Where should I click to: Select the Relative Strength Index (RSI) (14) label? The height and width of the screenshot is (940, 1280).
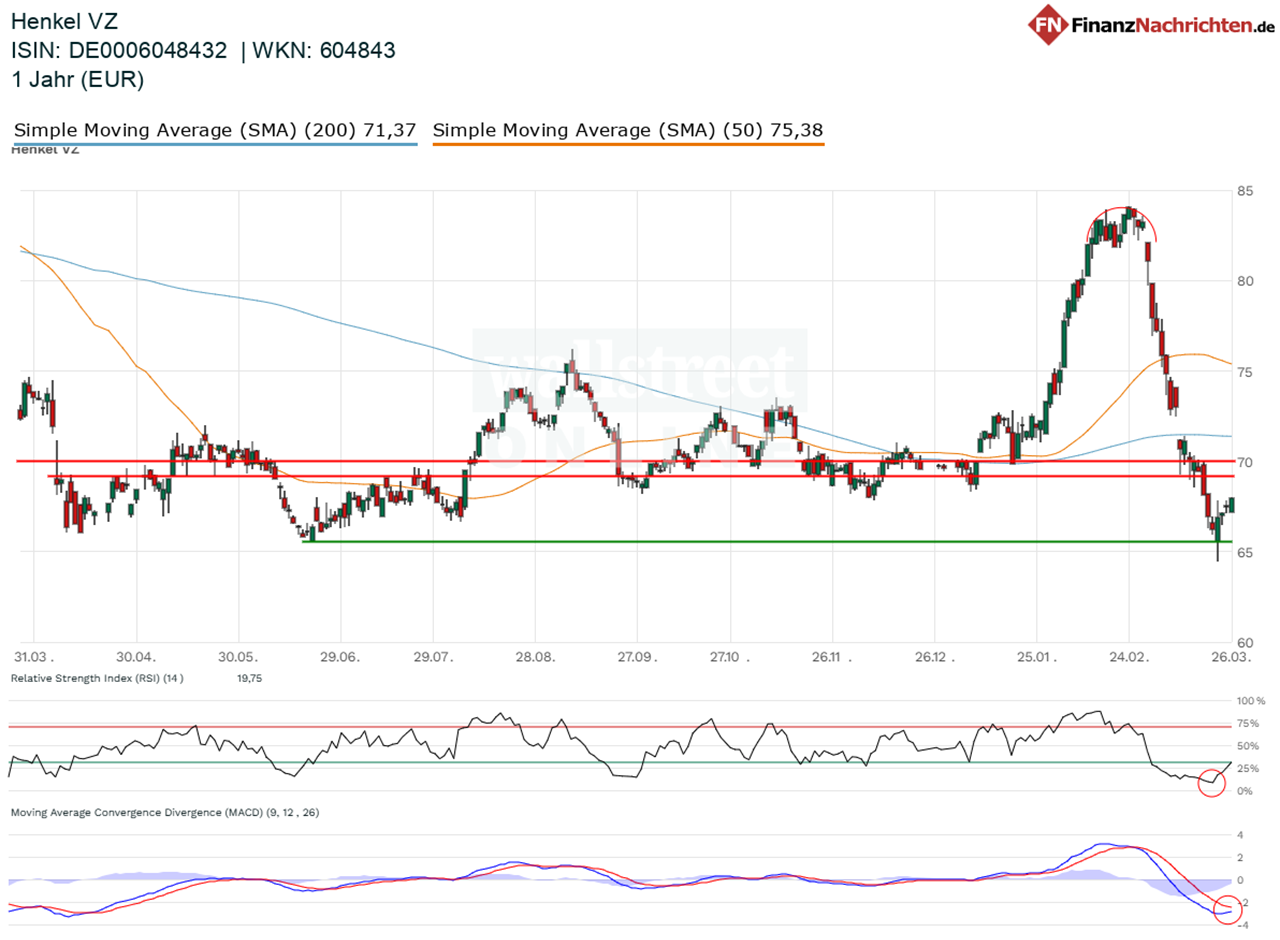click(110, 677)
